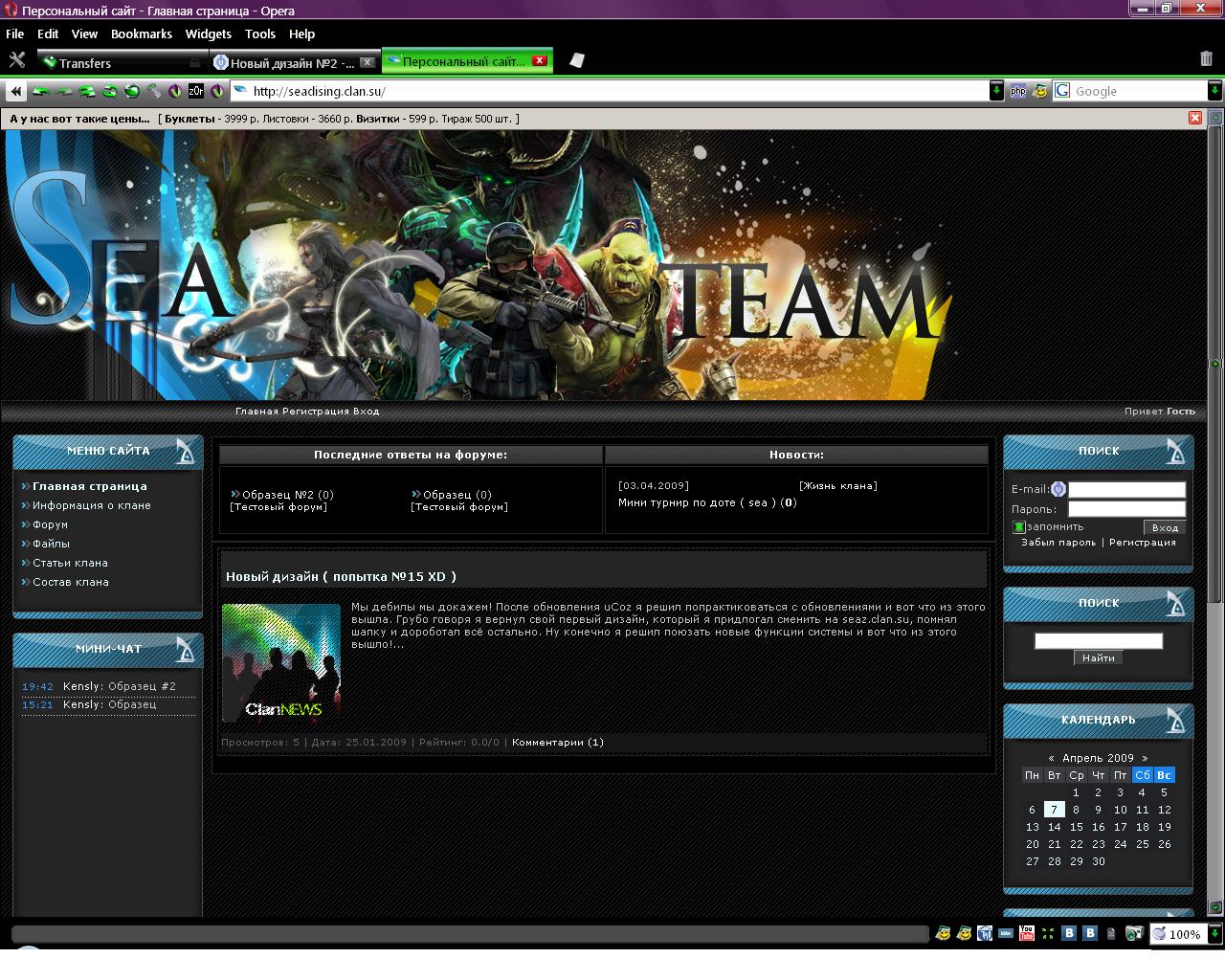Viewport: 1225px width, 980px height.
Task: Focus the 'Пароль' password field
Action: pos(1127,509)
